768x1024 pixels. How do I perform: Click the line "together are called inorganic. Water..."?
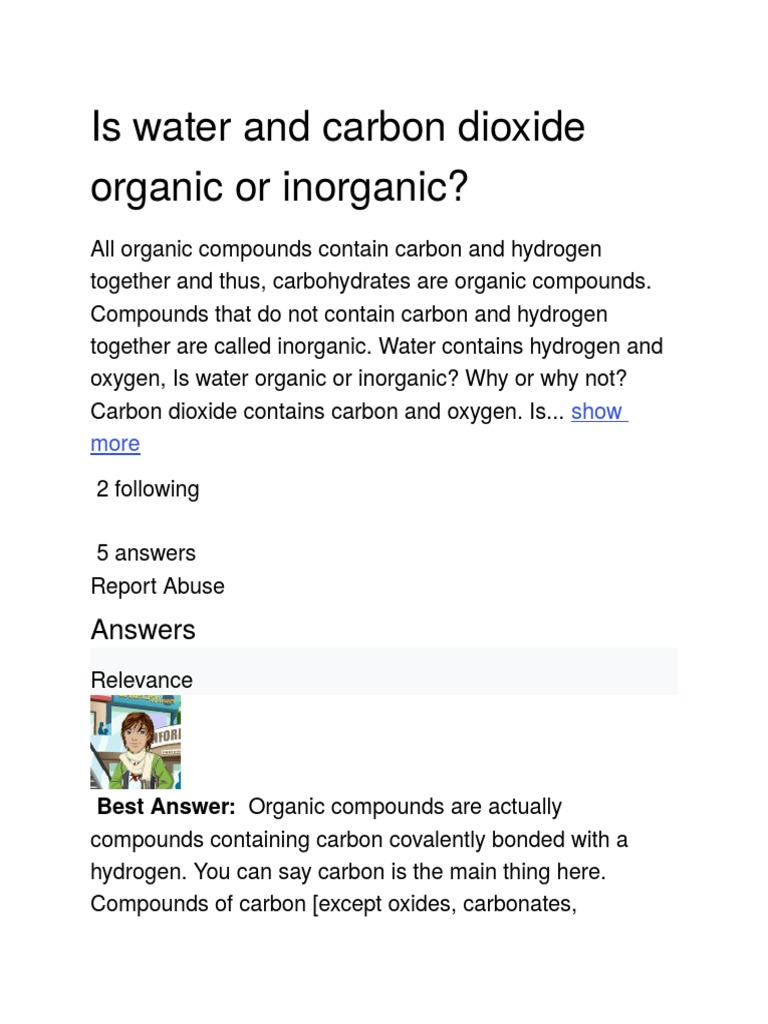tap(376, 347)
